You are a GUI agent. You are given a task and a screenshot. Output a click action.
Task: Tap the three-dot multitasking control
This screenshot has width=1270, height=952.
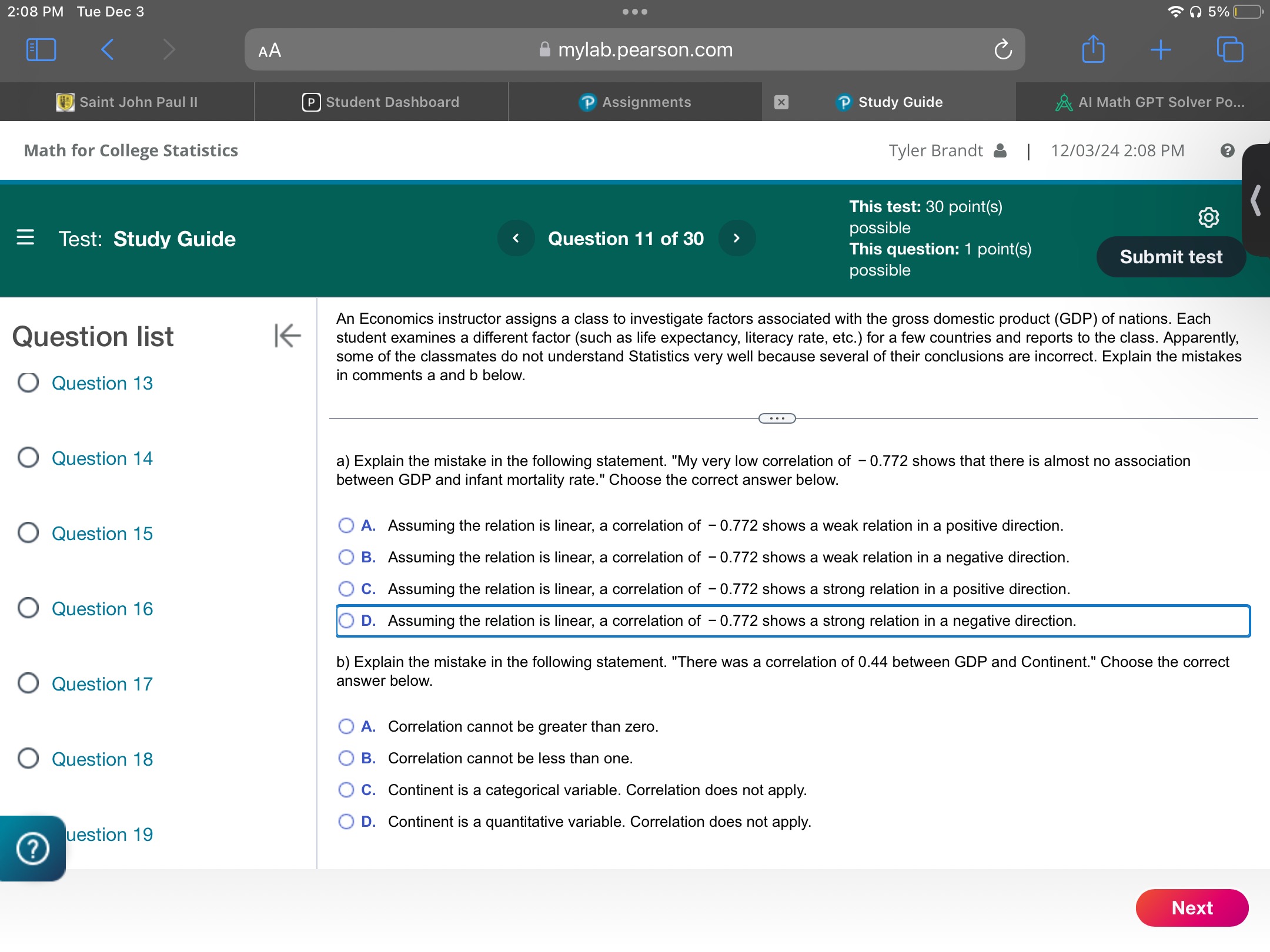pos(635,12)
